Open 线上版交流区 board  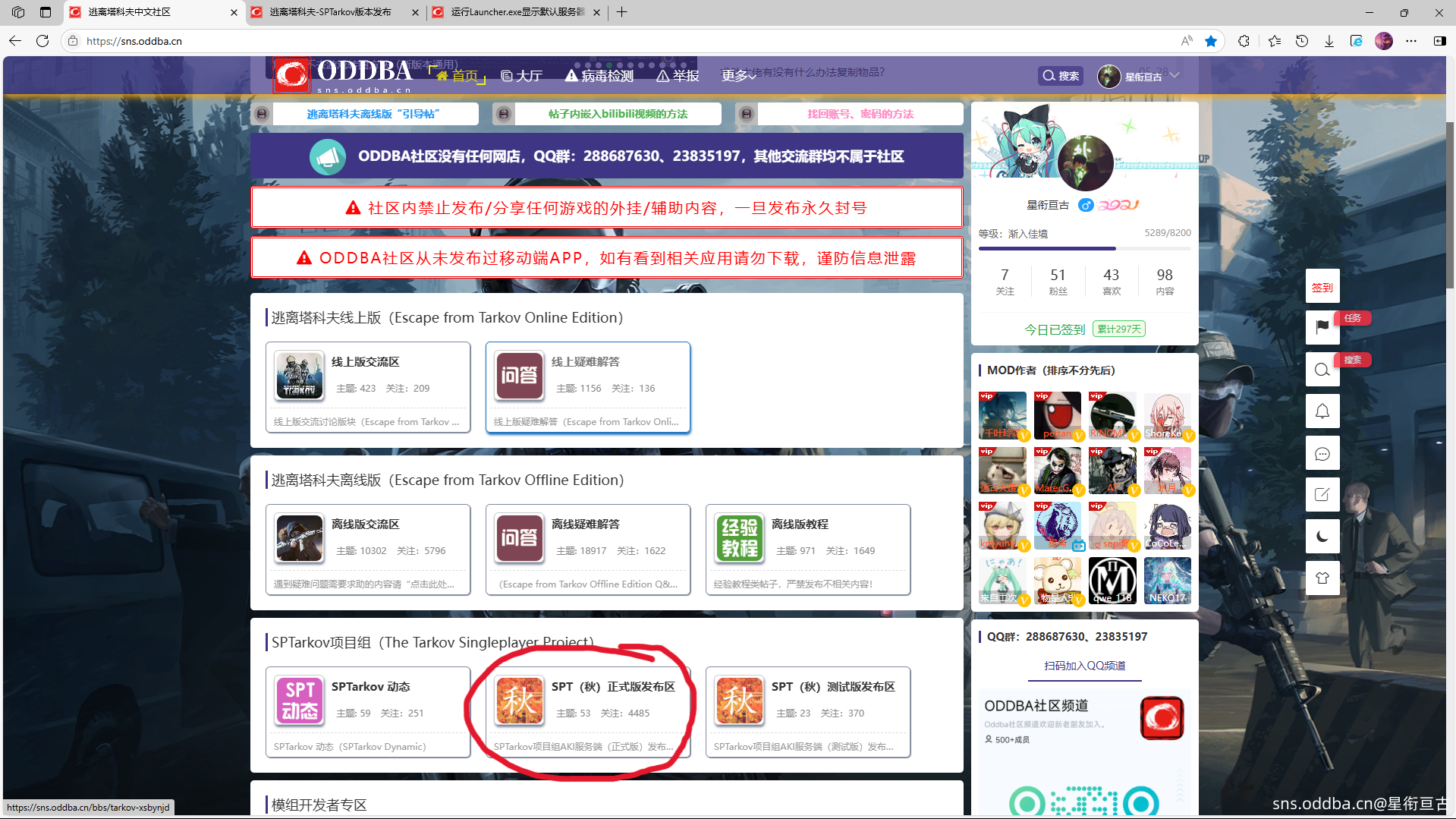[x=368, y=387]
